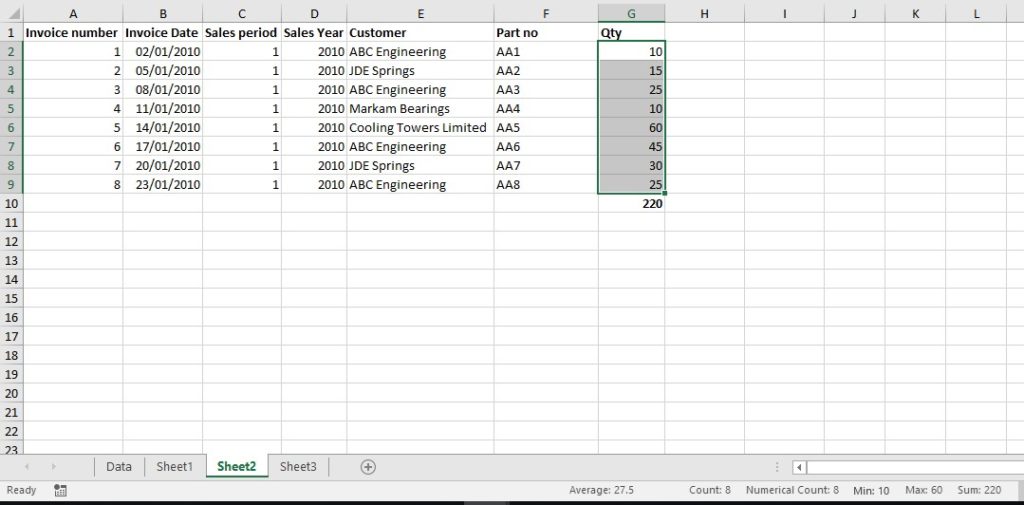Click the 'JDE Springs' cell in row 3
Image resolution: width=1024 pixels, height=505 pixels.
pos(421,71)
